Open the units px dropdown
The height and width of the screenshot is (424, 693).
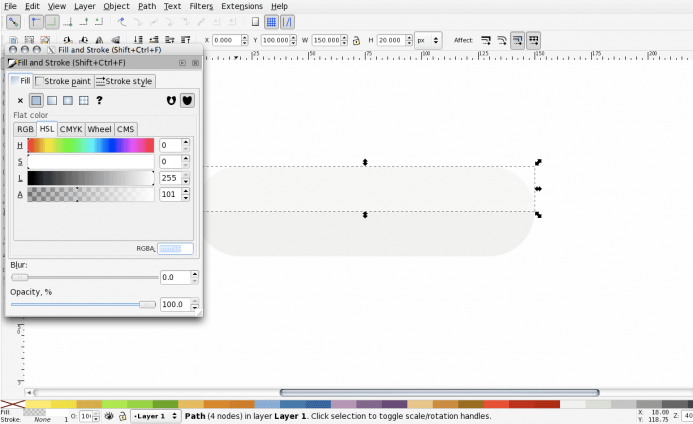tap(428, 40)
